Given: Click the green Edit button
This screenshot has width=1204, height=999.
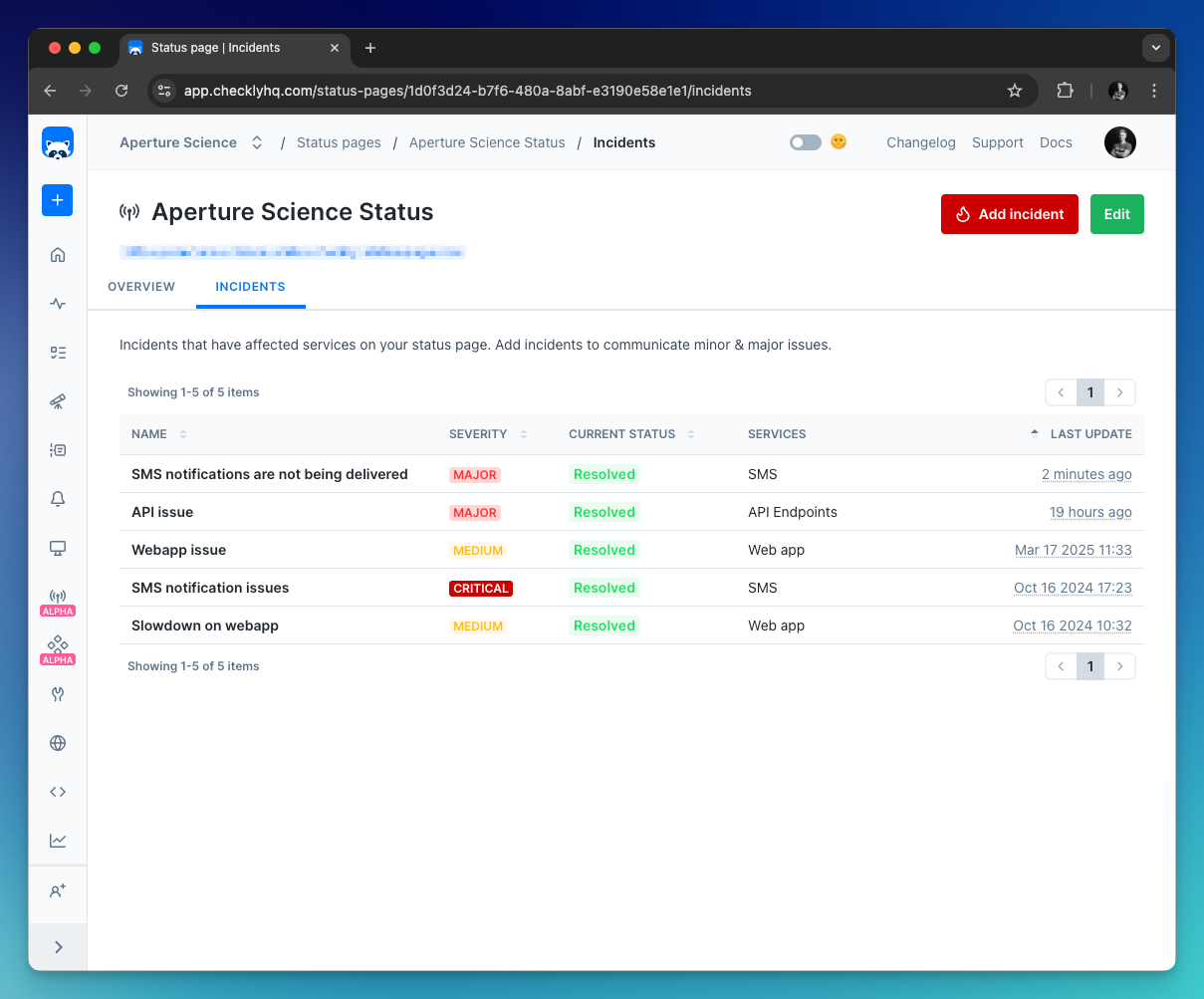Looking at the screenshot, I should click(x=1116, y=214).
